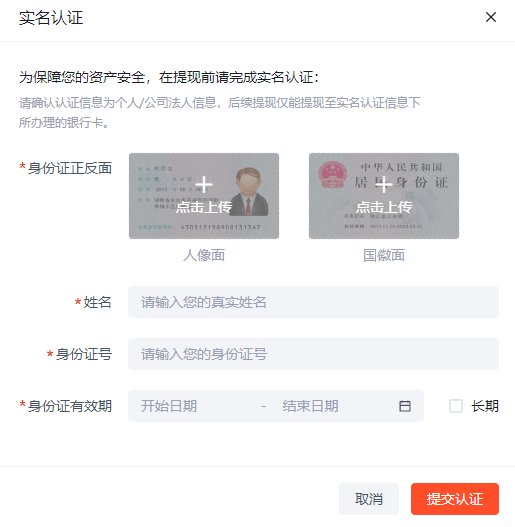515x527 pixels.
Task: Click the 取消 button
Action: [369, 499]
